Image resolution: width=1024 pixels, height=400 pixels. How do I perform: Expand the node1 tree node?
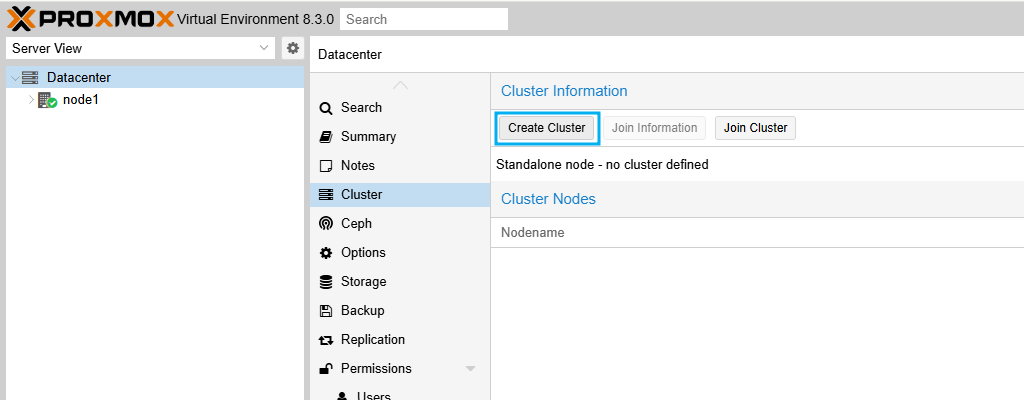31,101
